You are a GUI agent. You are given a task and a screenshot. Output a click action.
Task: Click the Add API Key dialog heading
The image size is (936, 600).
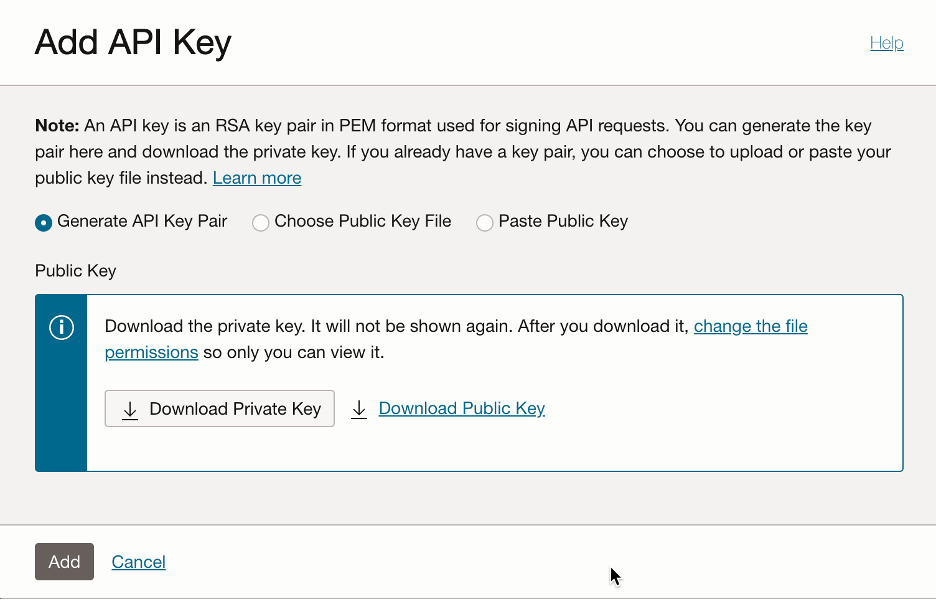pyautogui.click(x=133, y=43)
